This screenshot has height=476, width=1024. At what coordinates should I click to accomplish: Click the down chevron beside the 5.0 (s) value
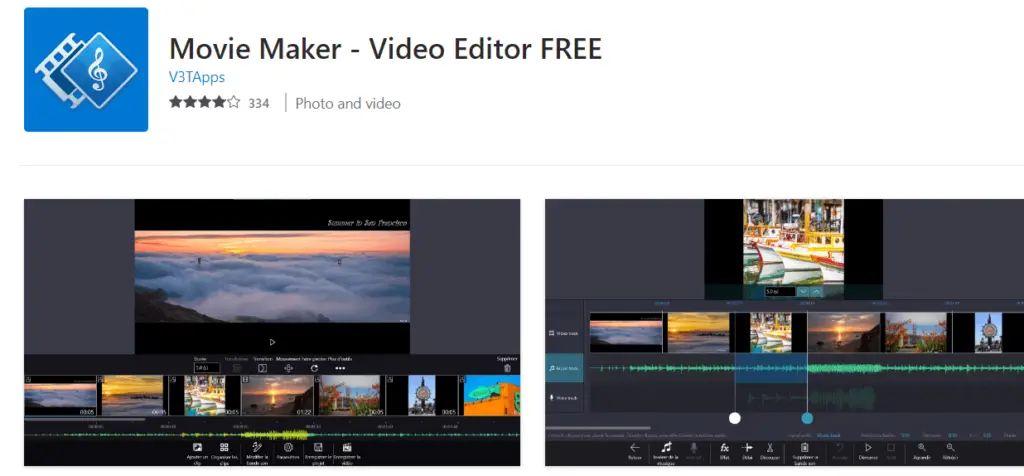point(803,292)
